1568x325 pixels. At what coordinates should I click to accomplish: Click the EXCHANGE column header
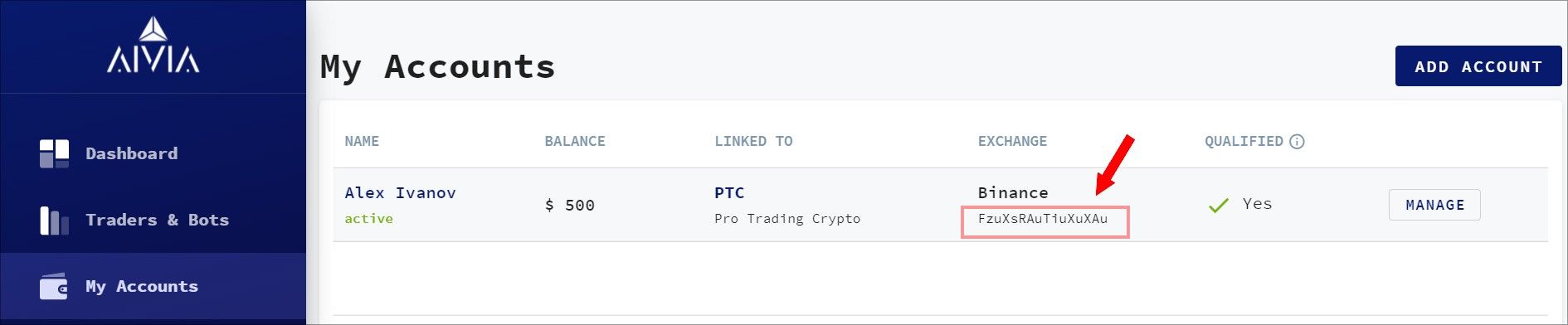[1012, 142]
